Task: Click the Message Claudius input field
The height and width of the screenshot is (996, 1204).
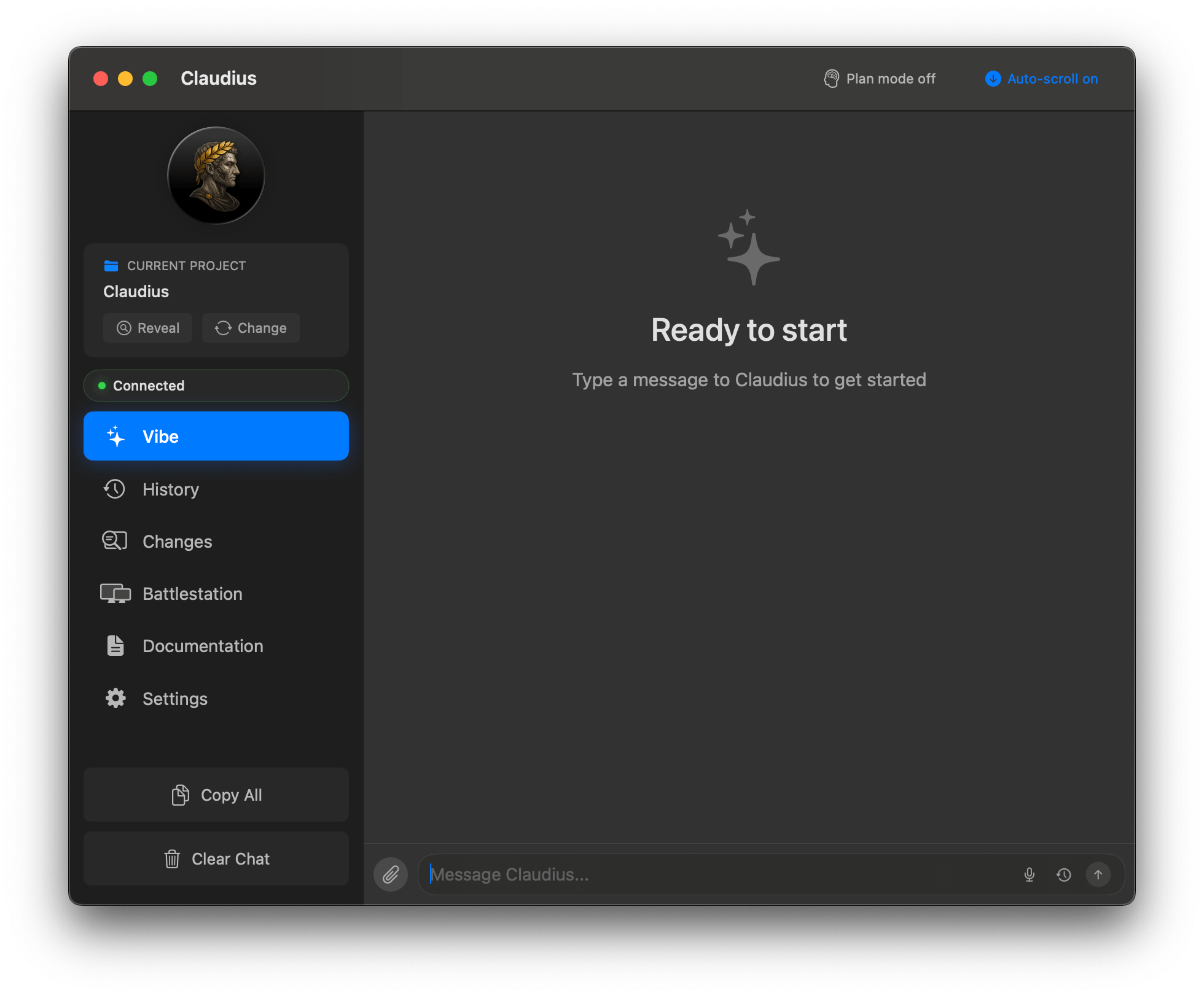Action: pos(706,874)
